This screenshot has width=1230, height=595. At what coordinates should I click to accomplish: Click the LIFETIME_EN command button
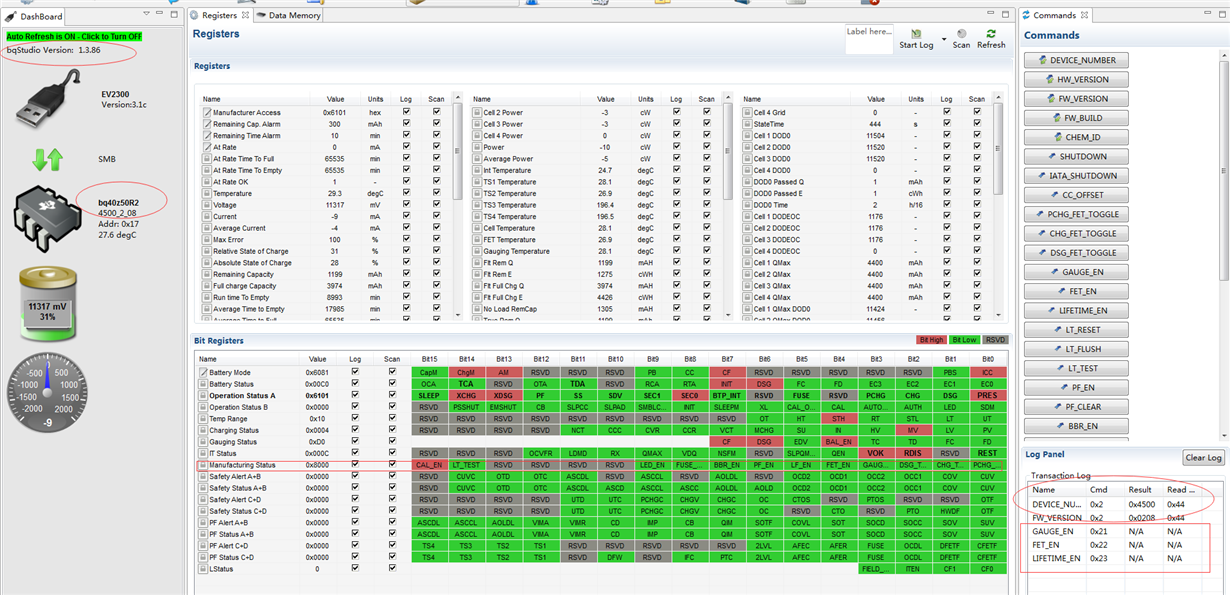click(1076, 310)
